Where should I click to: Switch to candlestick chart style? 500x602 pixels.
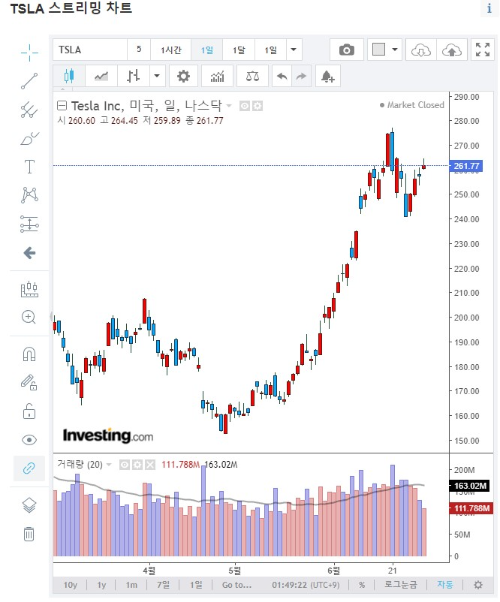68,76
